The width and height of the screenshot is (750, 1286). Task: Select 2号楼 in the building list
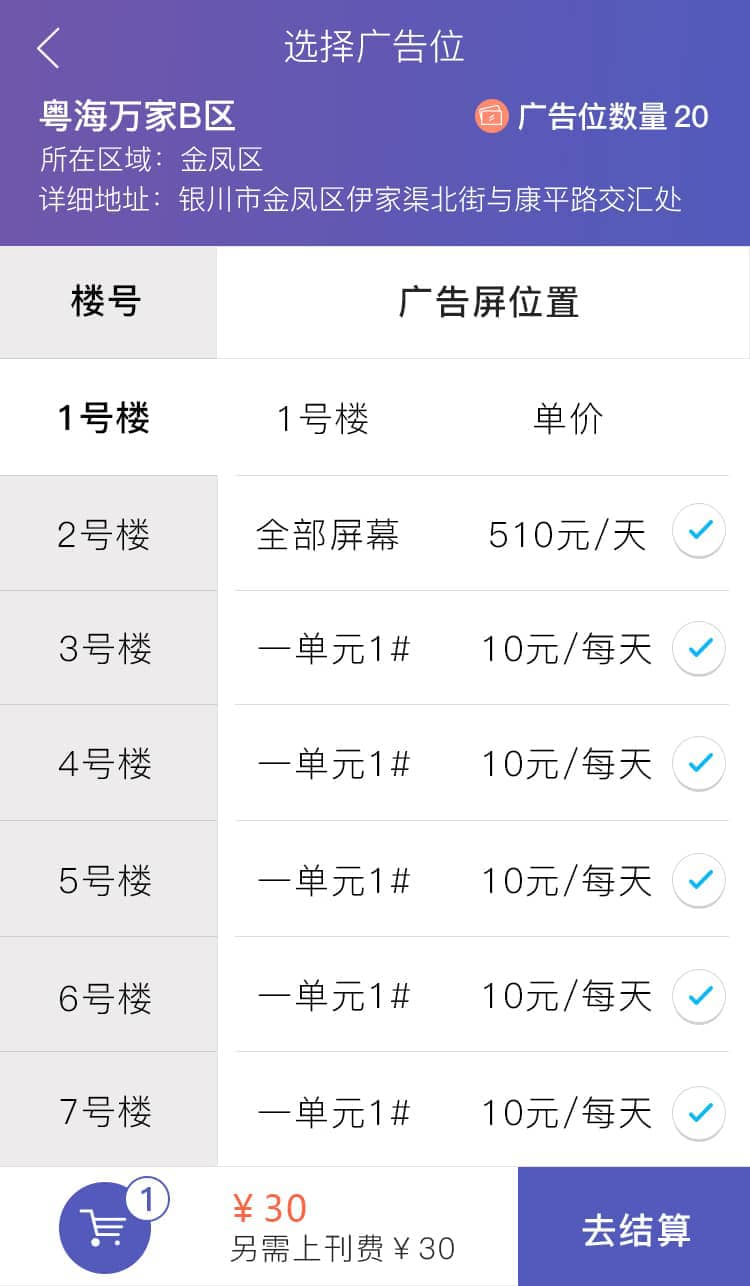coord(105,535)
